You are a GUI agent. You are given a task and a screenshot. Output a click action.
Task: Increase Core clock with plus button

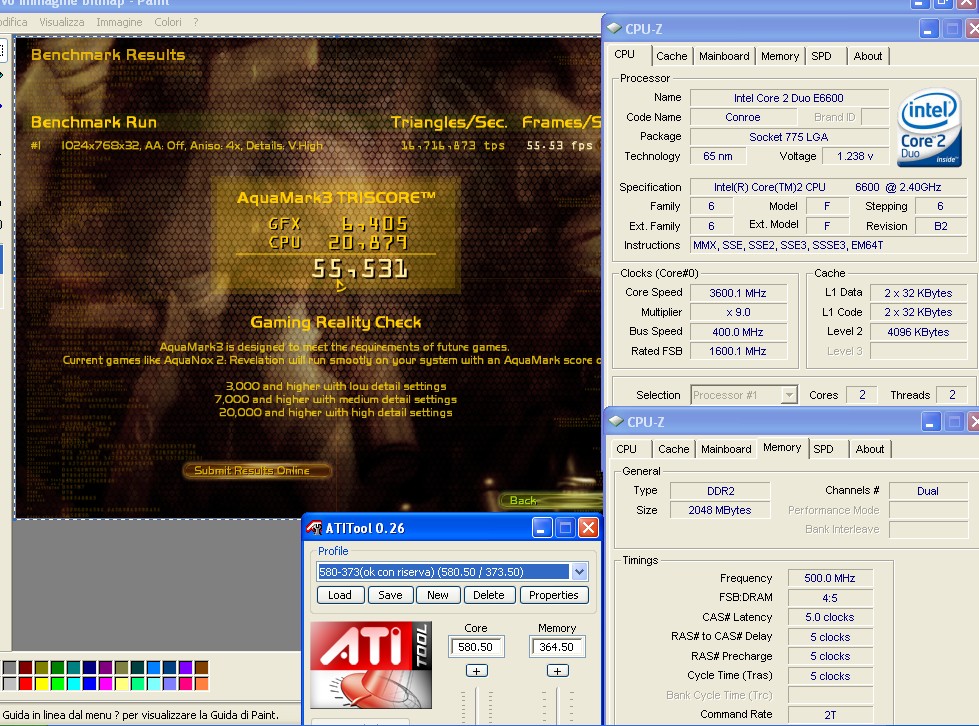(476, 671)
